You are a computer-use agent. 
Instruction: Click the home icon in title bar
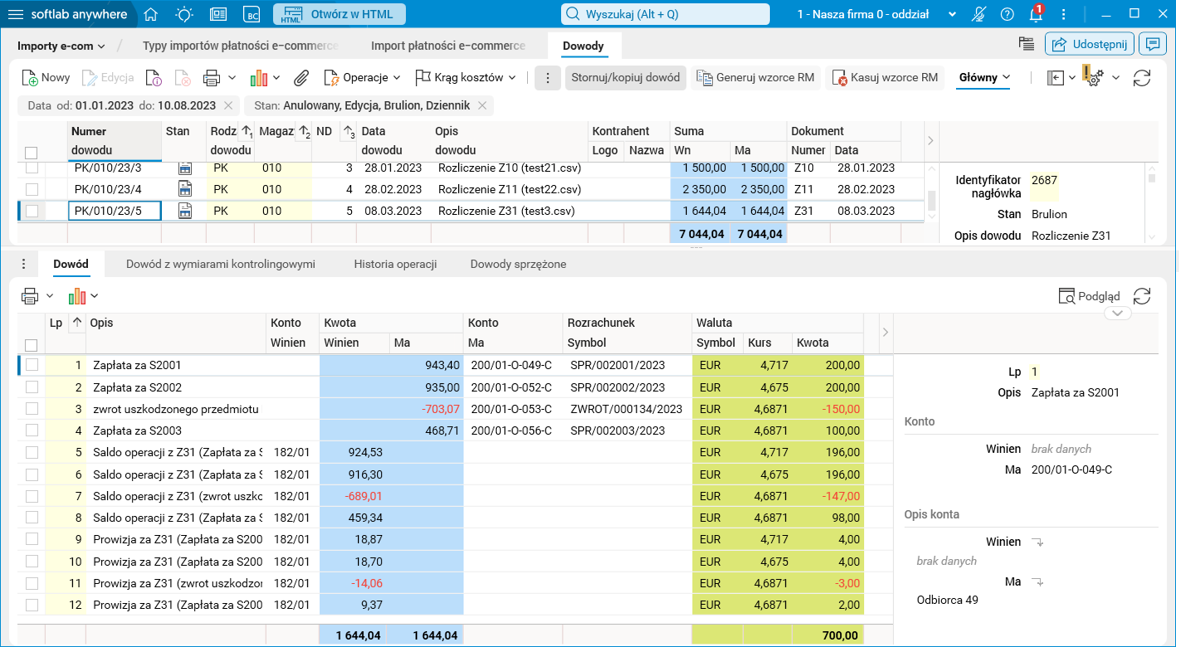click(x=150, y=15)
